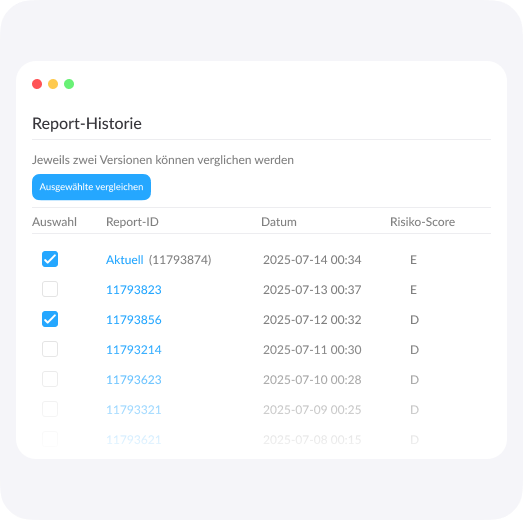Enable the checkbox for report 11793321
523x520 pixels.
tap(50, 409)
